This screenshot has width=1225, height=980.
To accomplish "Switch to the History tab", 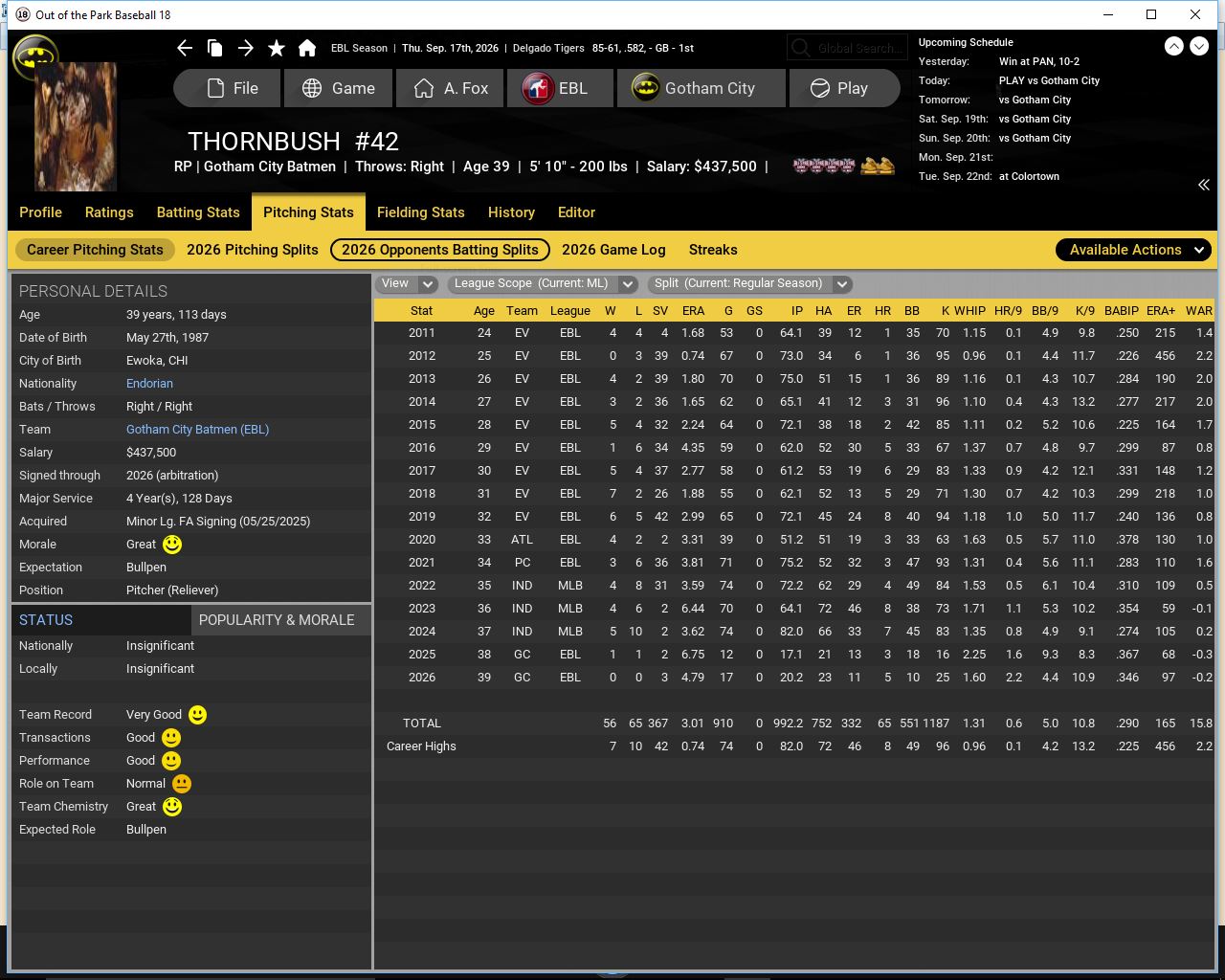I will click(x=511, y=212).
